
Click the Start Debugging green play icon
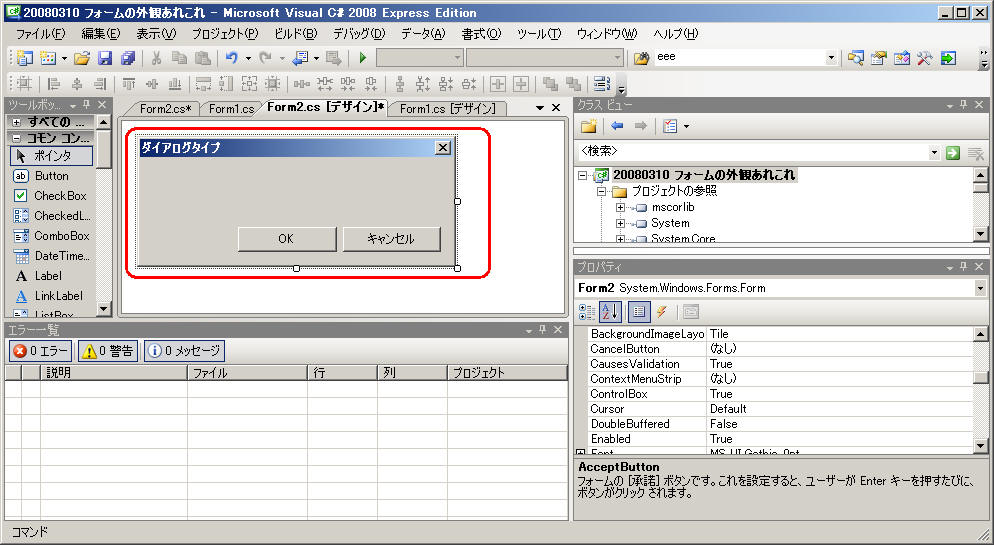coord(363,58)
